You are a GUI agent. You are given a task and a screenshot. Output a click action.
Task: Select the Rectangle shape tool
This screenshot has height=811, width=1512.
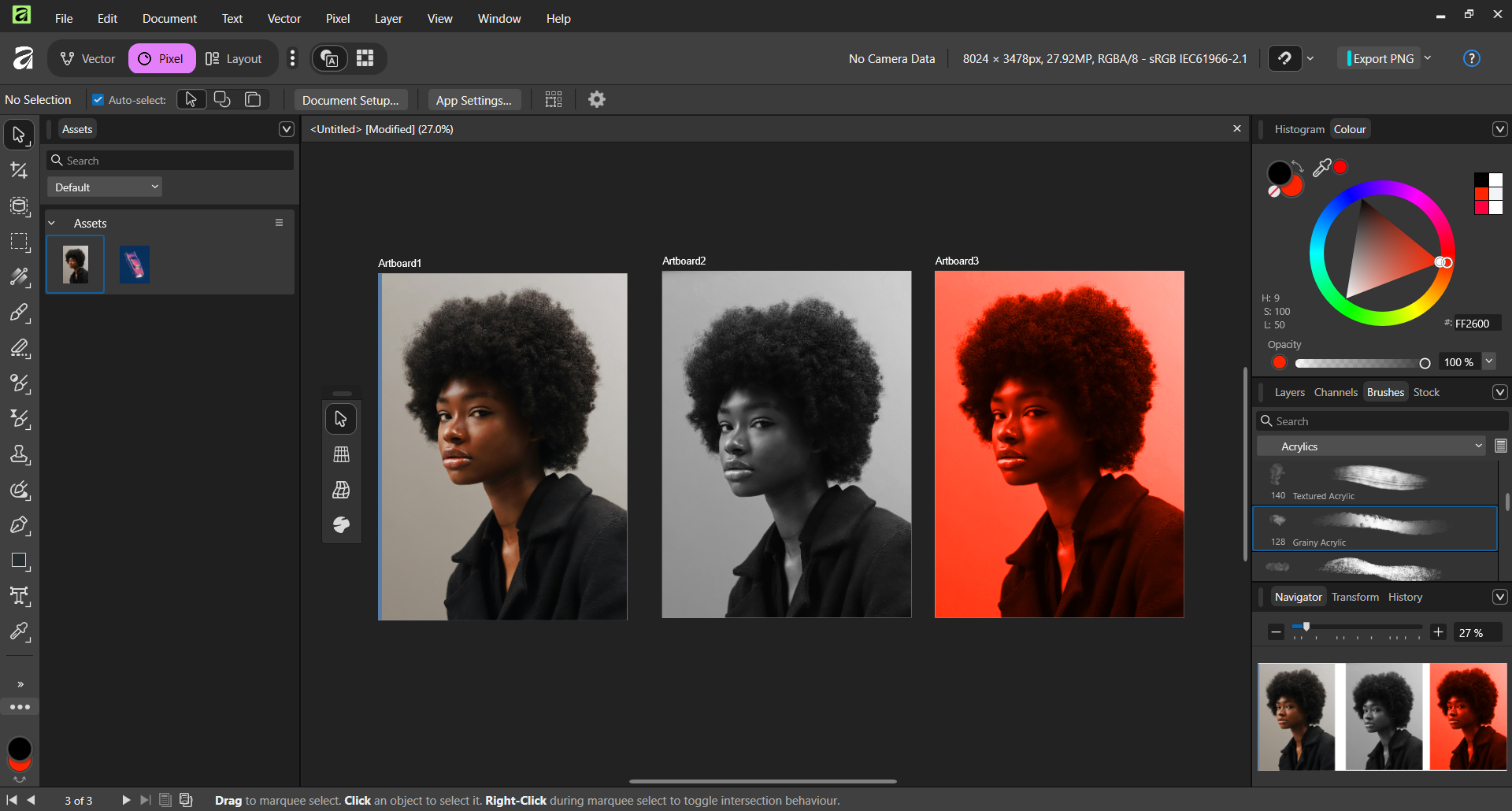click(19, 561)
